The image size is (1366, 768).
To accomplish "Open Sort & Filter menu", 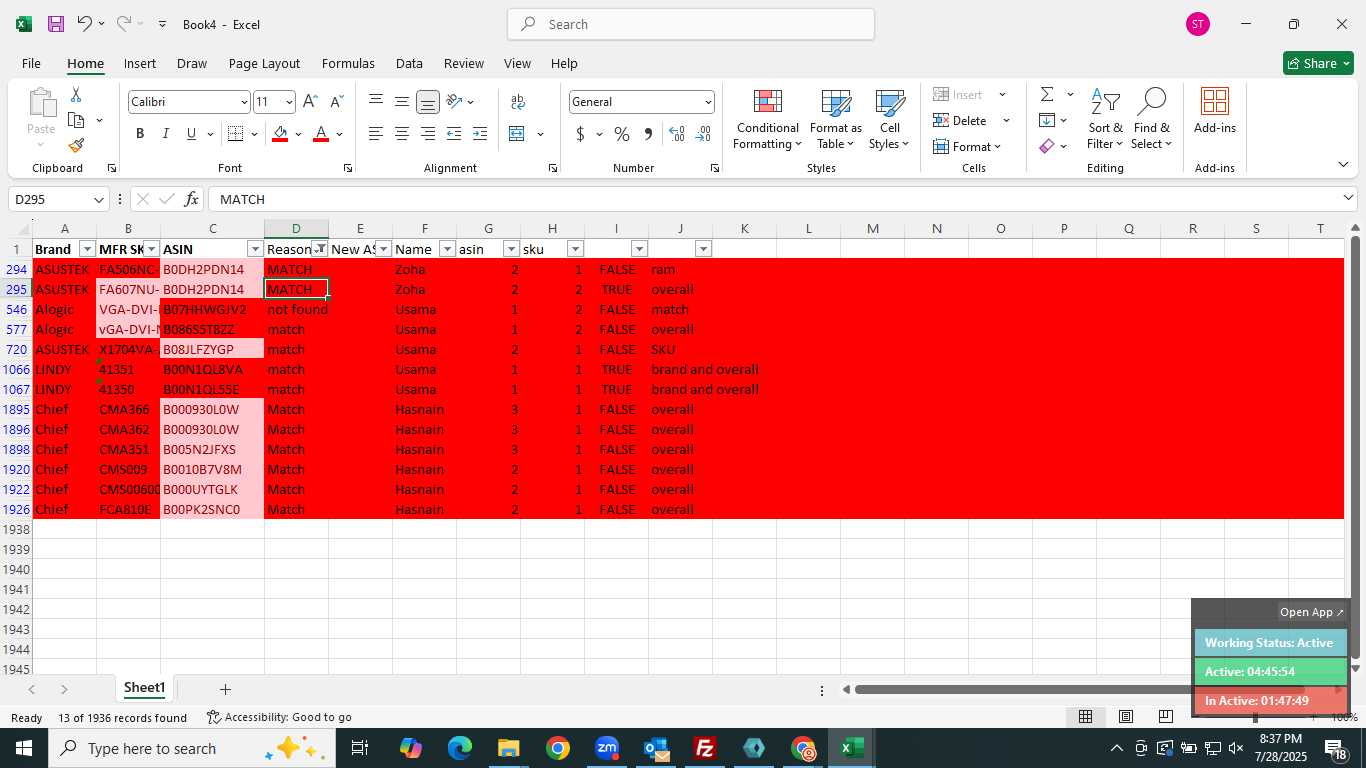I will tap(1105, 120).
